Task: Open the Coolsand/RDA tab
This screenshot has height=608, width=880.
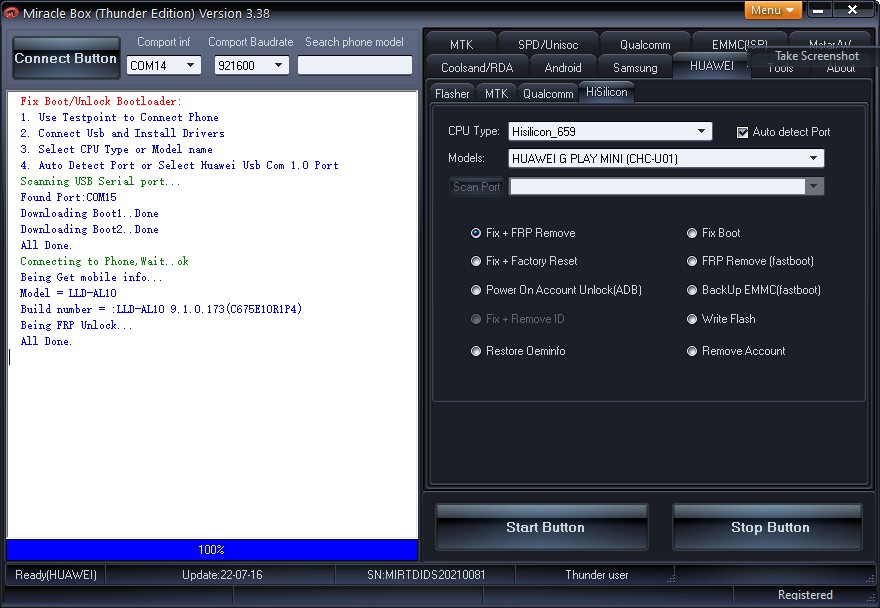Action: (477, 68)
